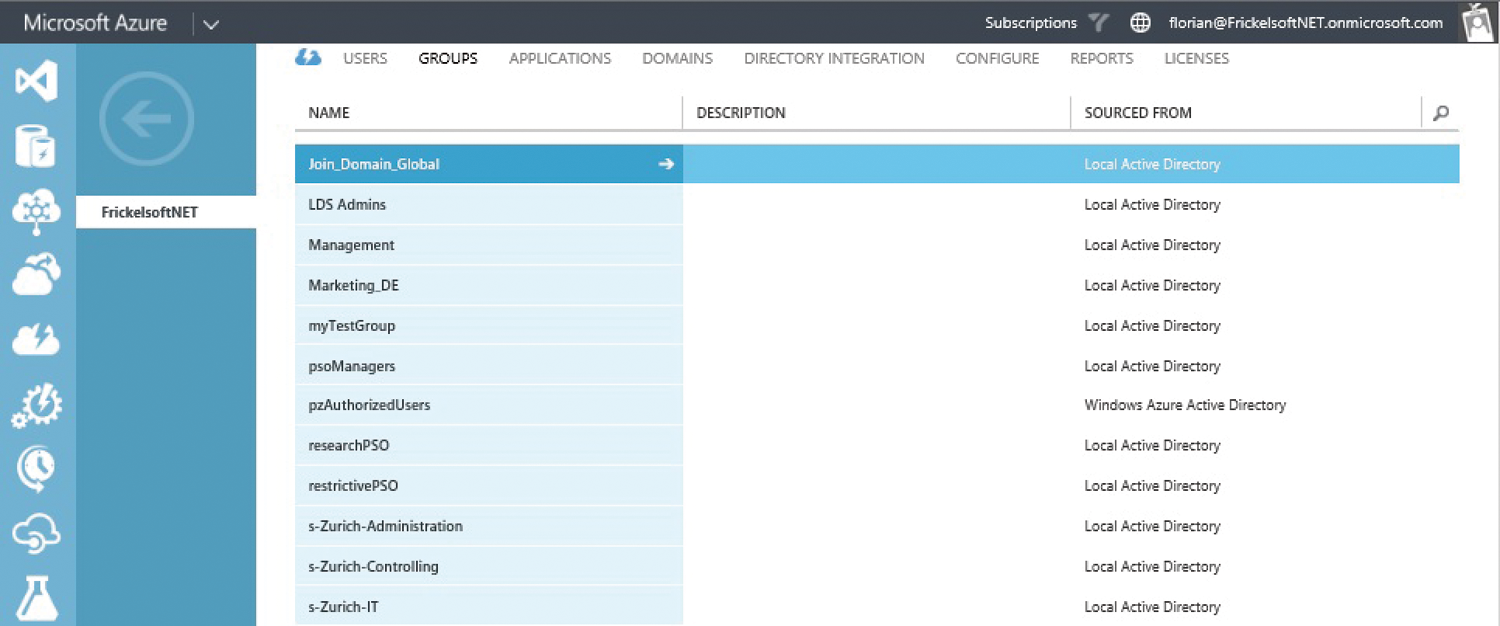Click the florian@FrickelsoftNET.onmicrosoft.com account link
This screenshot has width=1500, height=626.
coord(1305,22)
